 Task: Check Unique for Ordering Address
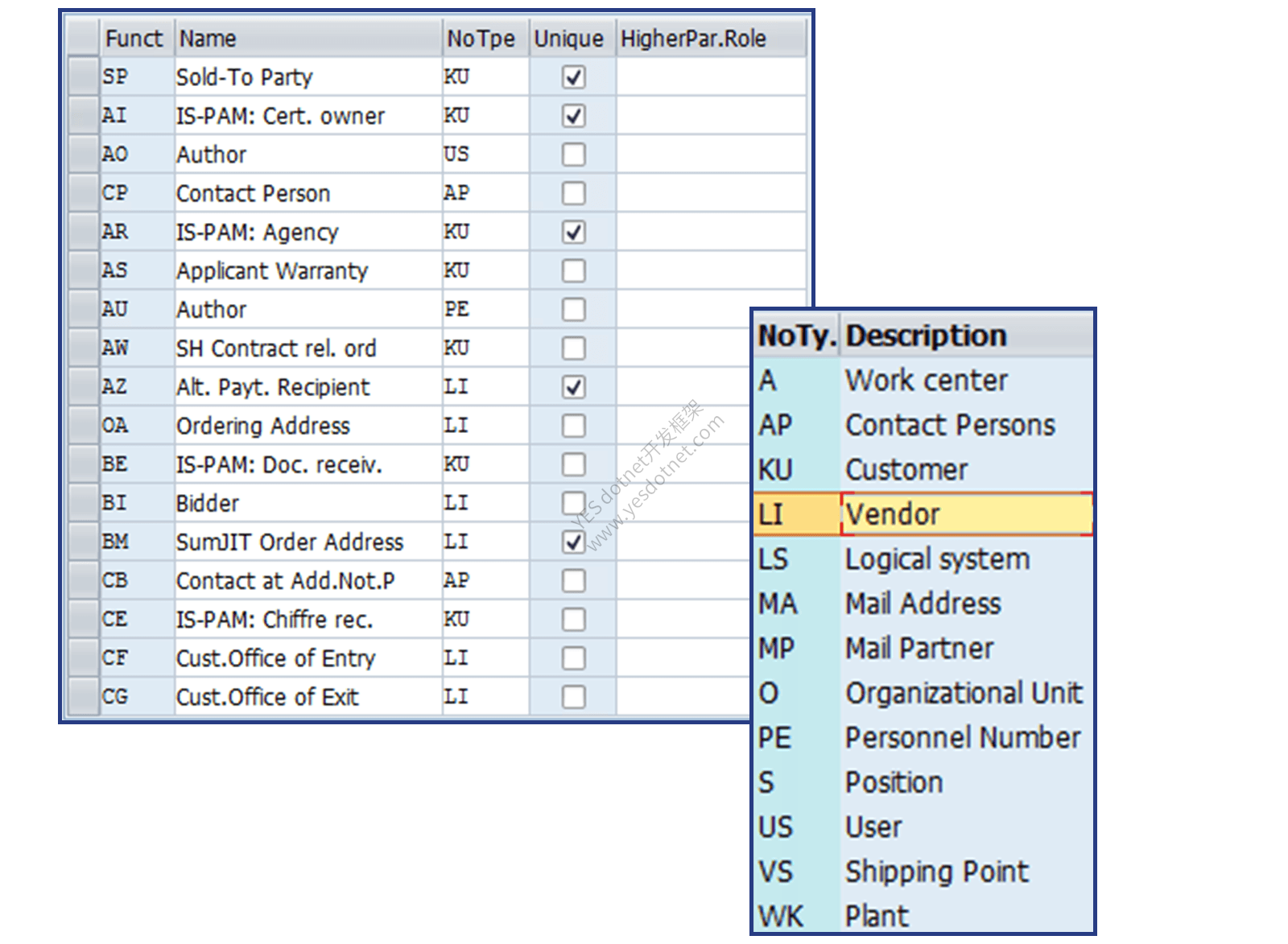pyautogui.click(x=573, y=426)
